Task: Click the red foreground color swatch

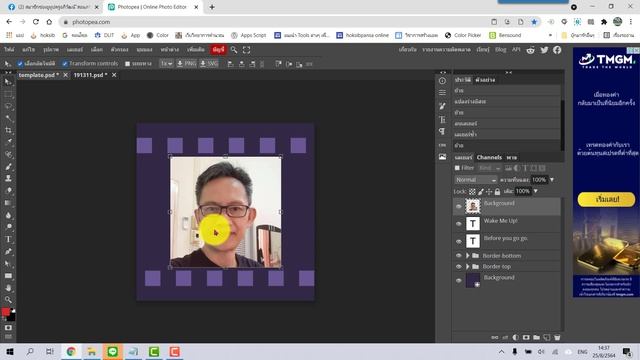Action: pos(5,312)
